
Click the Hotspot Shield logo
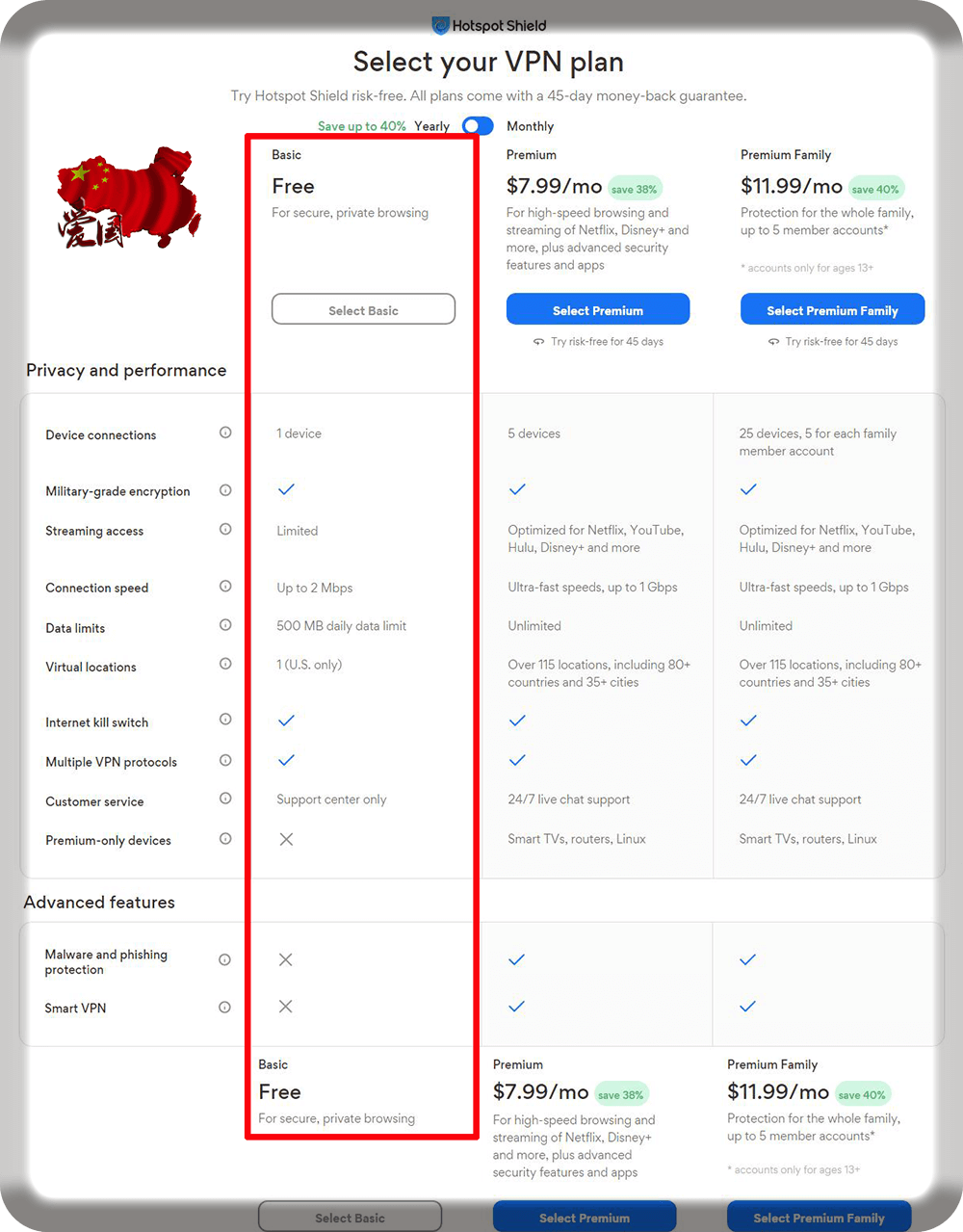coord(489,26)
